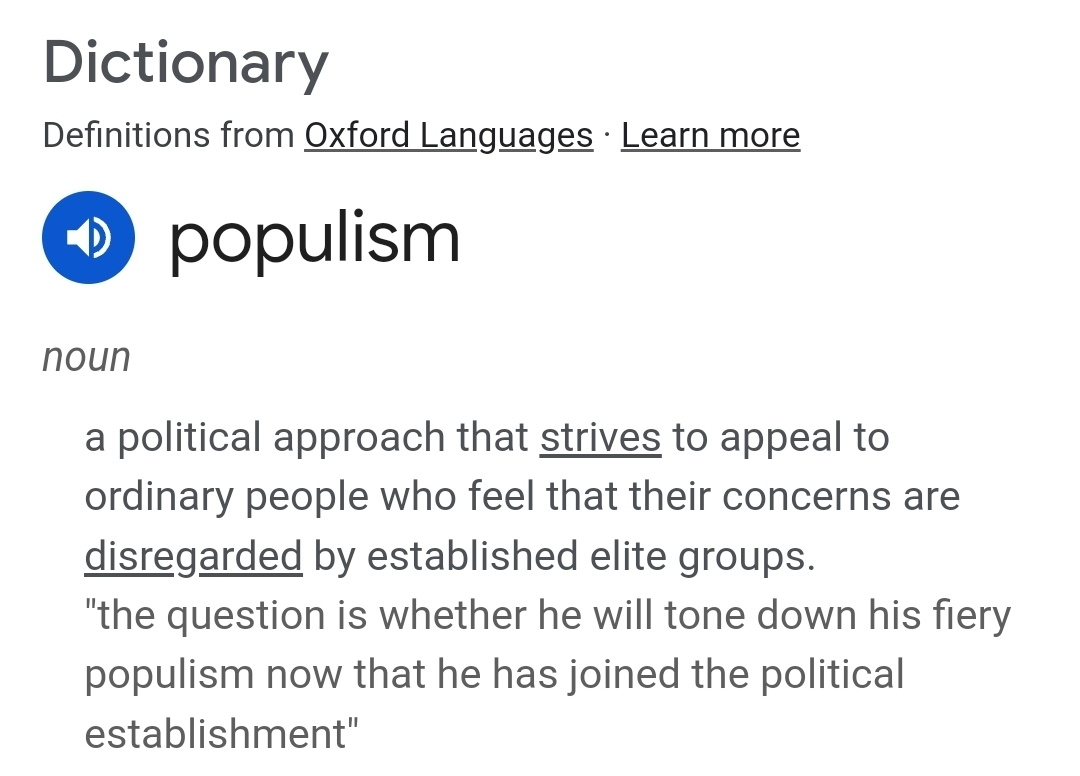Click the 'Definitions from' text
This screenshot has width=1080, height=776.
pyautogui.click(x=168, y=135)
